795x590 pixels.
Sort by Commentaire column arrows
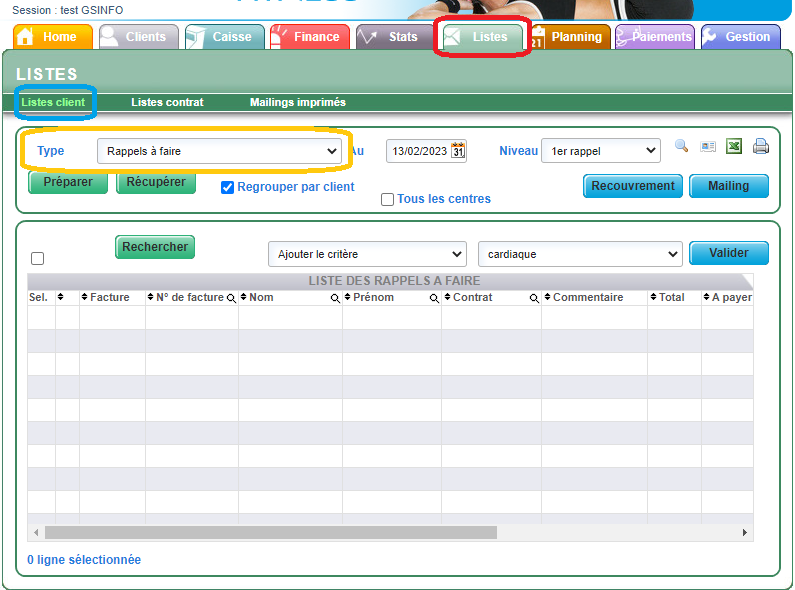point(548,297)
